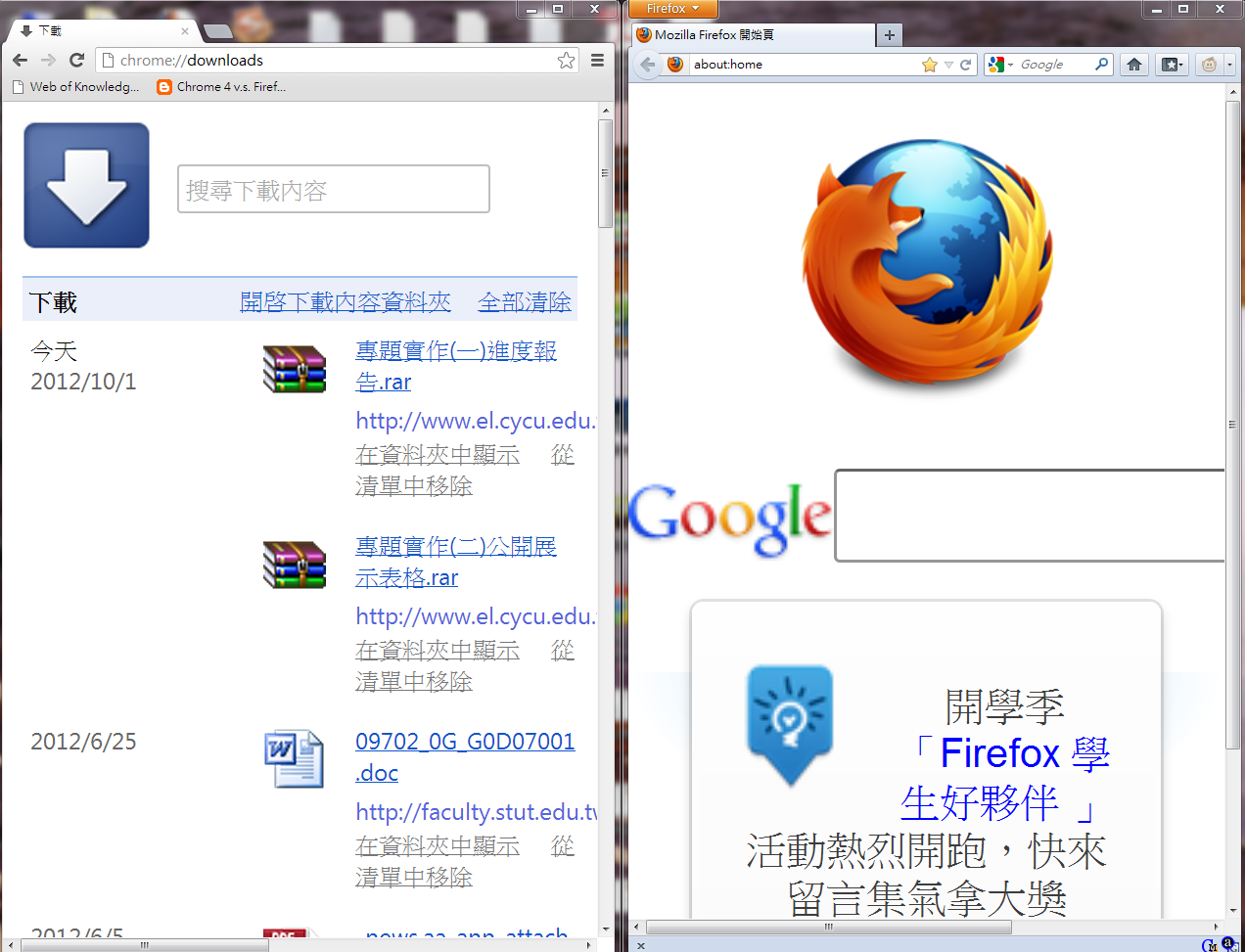Click blue lightbulb snippet icon
Image resolution: width=1245 pixels, height=952 pixels.
(790, 725)
